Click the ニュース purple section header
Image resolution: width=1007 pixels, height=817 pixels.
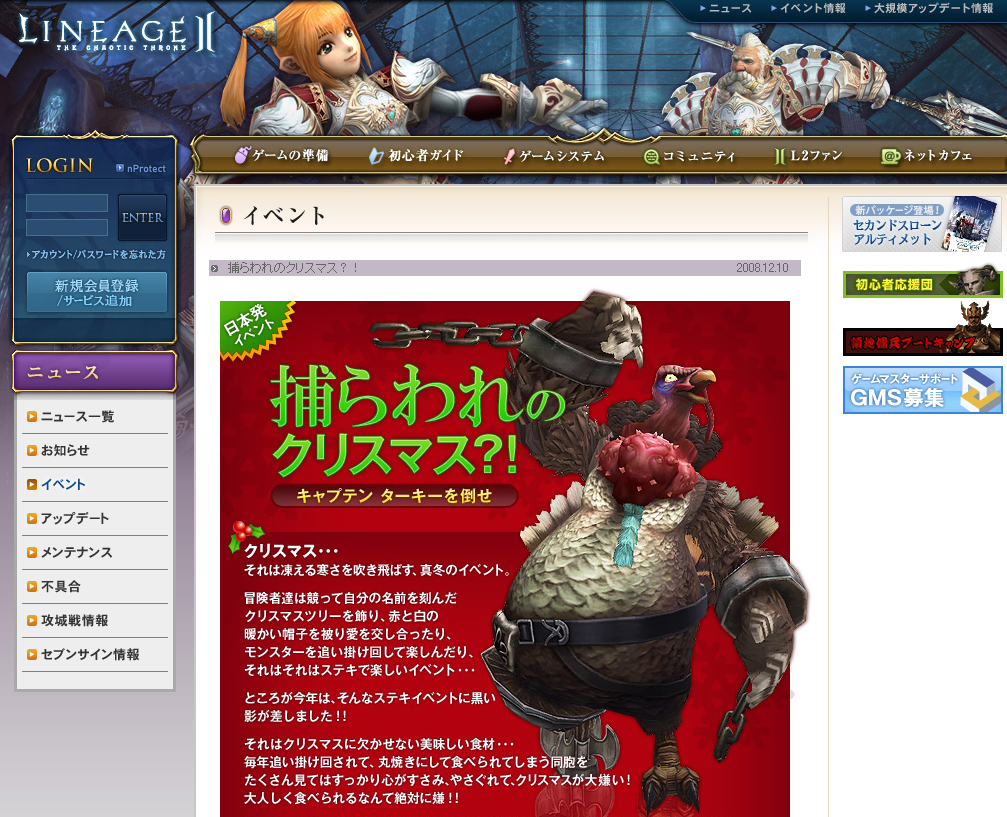[x=94, y=371]
